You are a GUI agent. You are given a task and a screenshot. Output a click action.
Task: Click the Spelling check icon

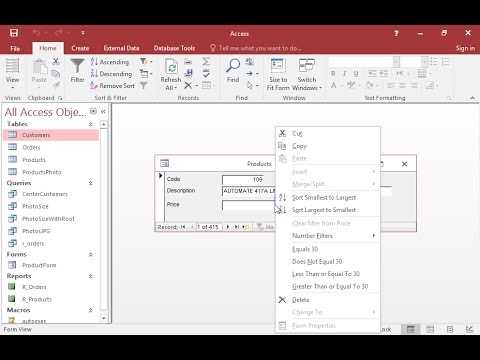[206, 73]
